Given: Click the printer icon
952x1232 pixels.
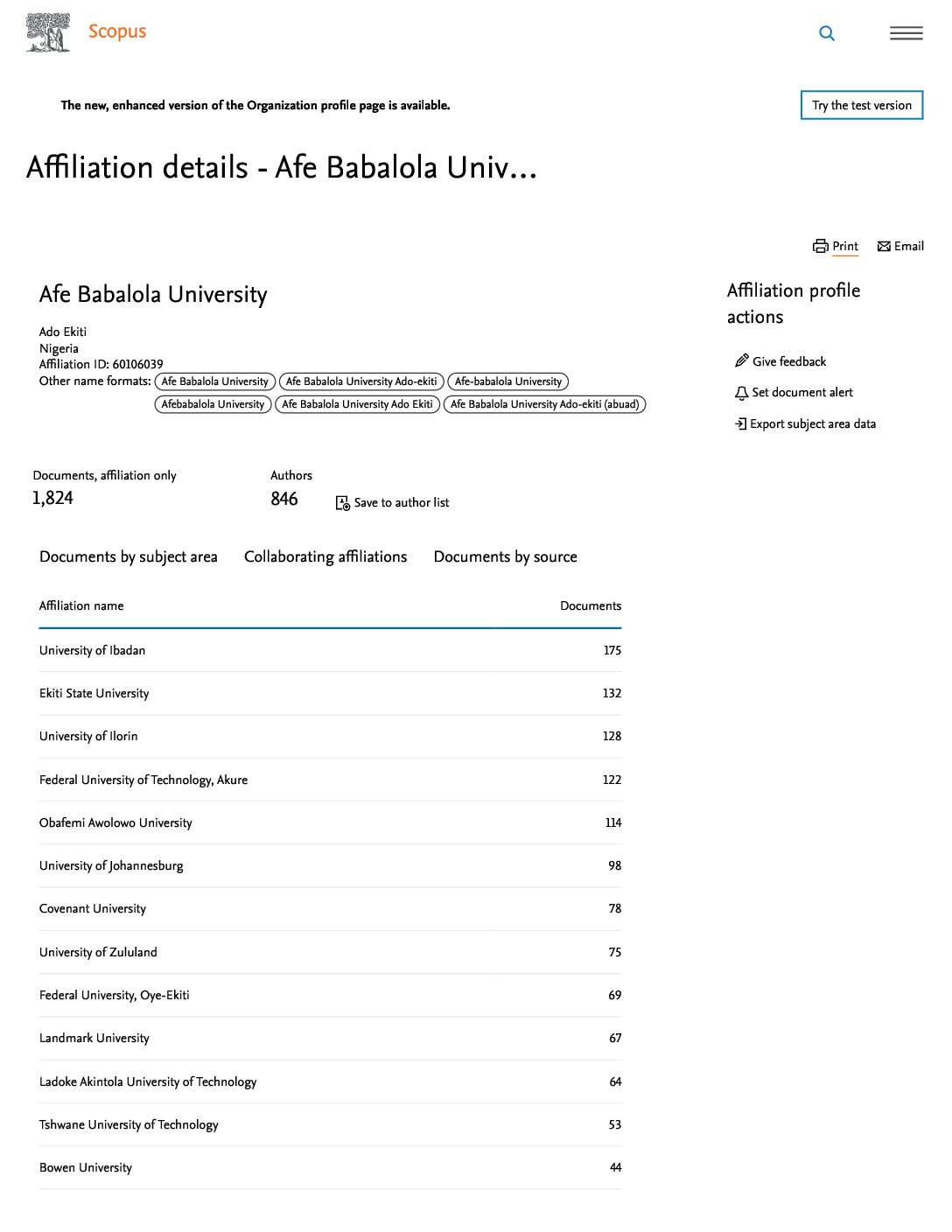Looking at the screenshot, I should [820, 247].
